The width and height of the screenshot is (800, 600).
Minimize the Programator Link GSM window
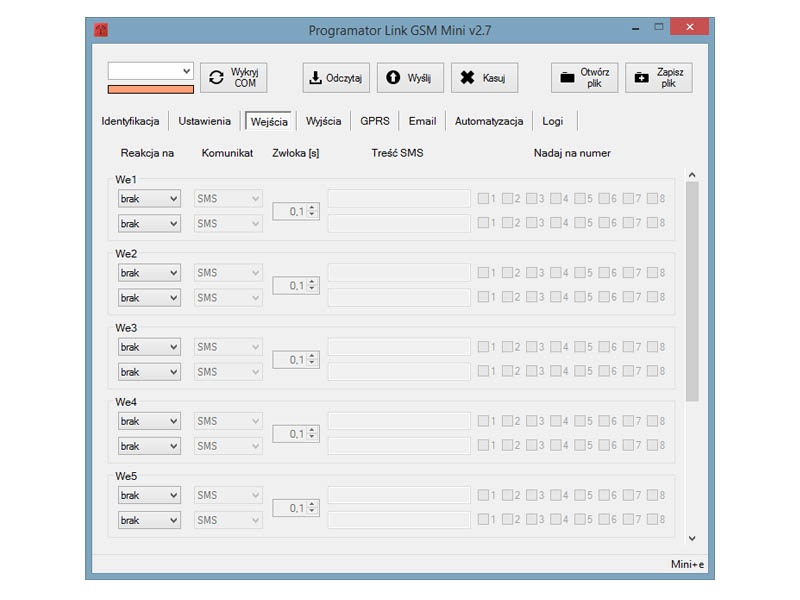(635, 29)
